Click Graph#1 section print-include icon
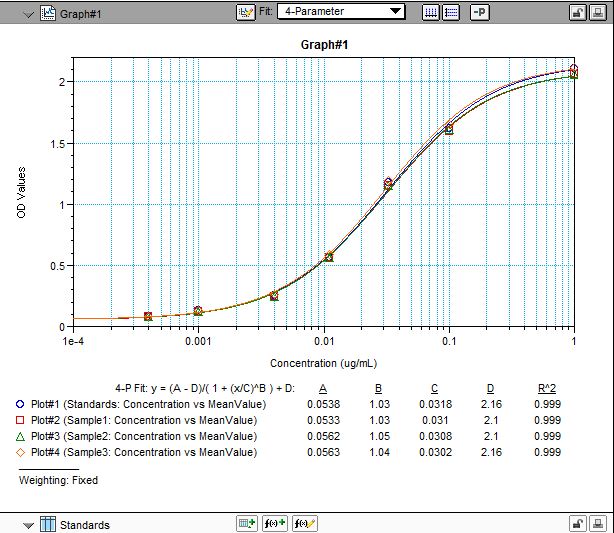Viewport: 614px width, 533px height. [x=598, y=13]
